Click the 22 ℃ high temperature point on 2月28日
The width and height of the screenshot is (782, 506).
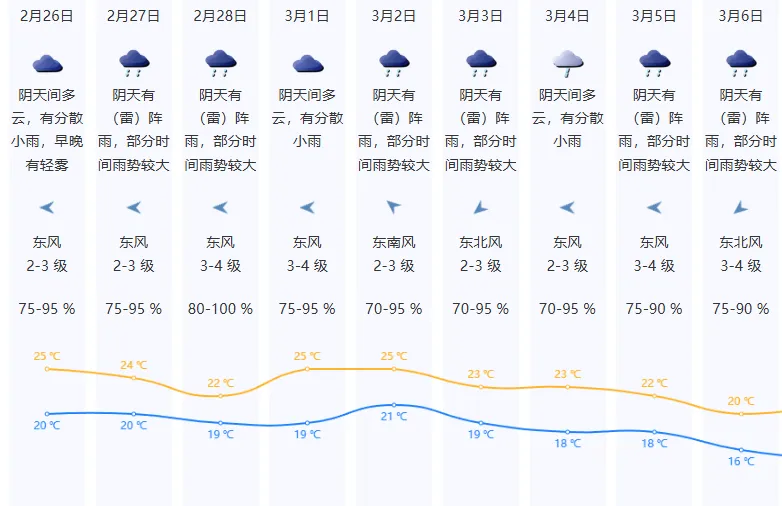(x=220, y=396)
